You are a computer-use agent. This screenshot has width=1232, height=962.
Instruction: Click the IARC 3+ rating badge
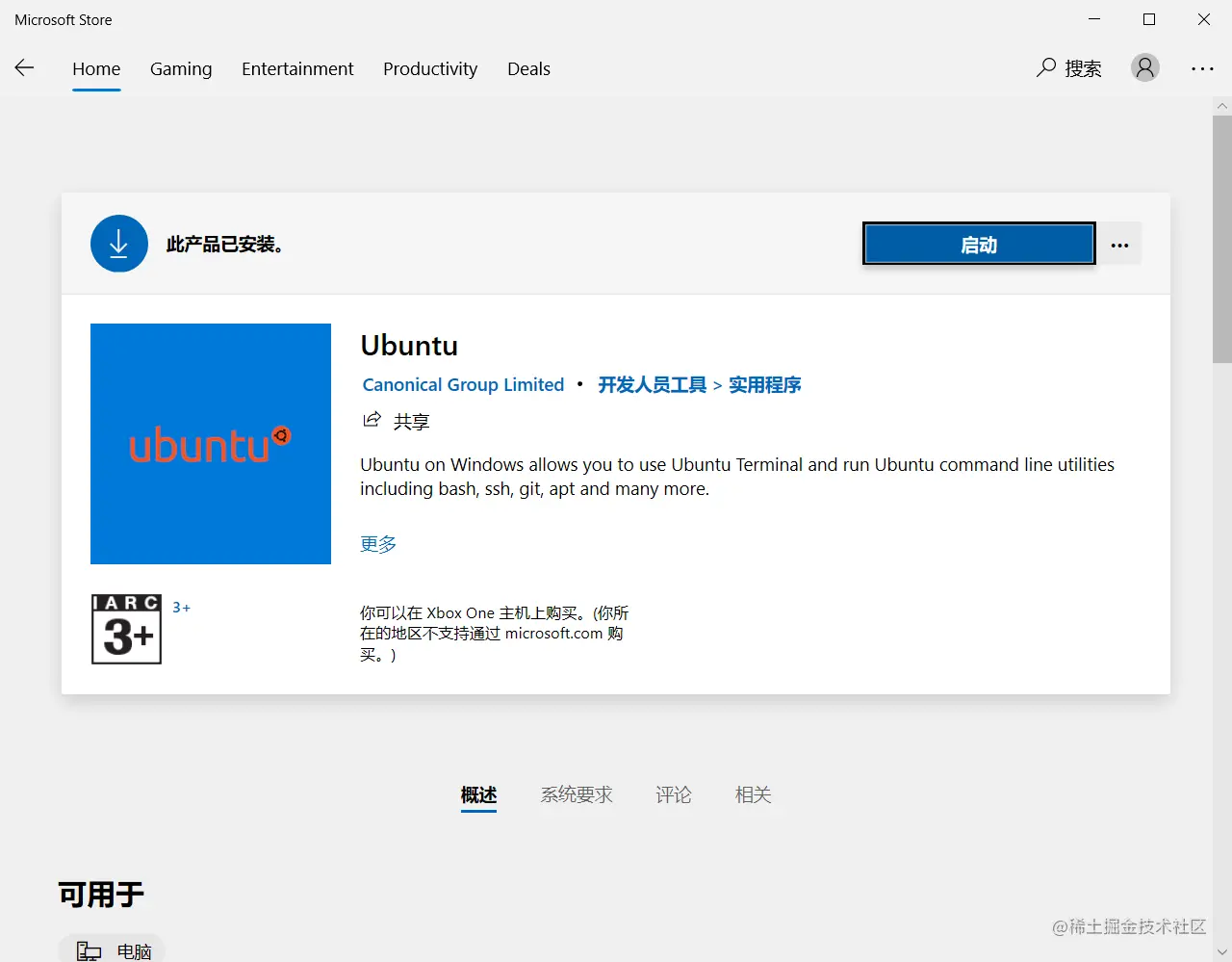click(126, 629)
